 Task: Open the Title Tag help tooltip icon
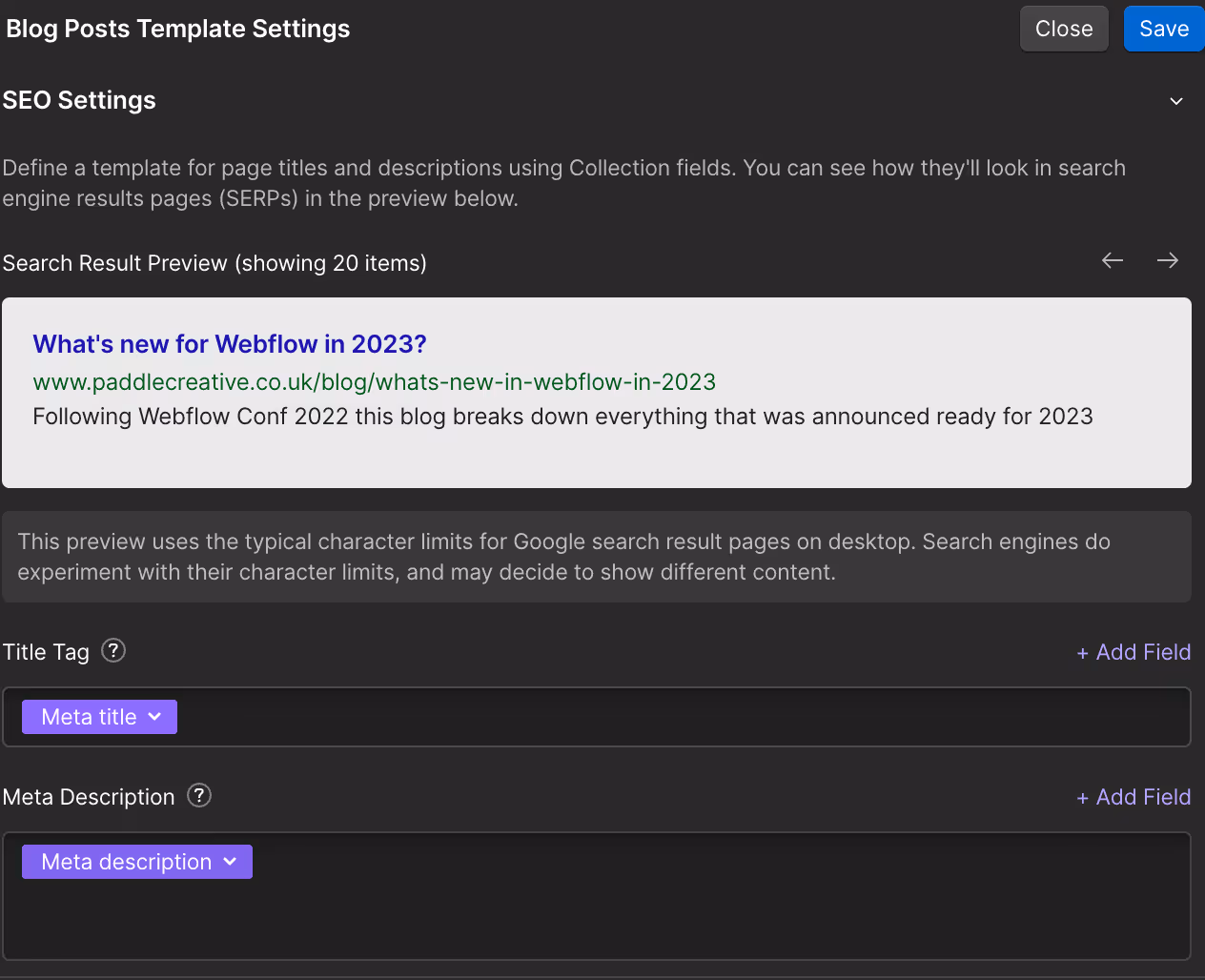113,650
